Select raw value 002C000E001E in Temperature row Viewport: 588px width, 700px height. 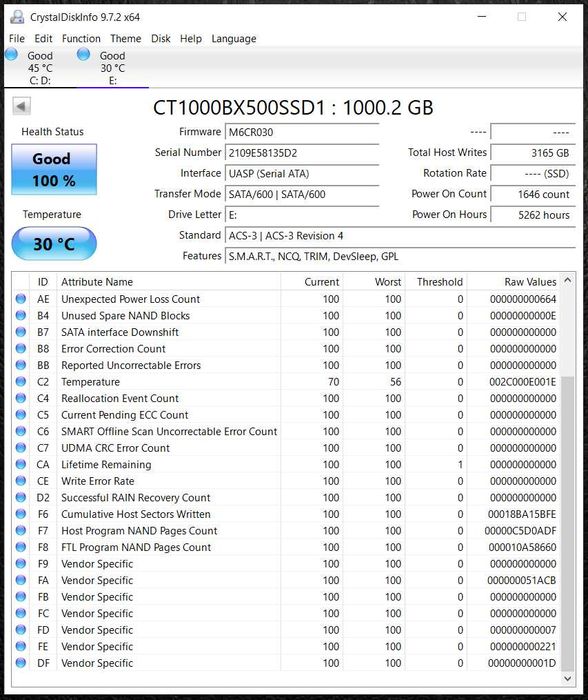(x=523, y=382)
